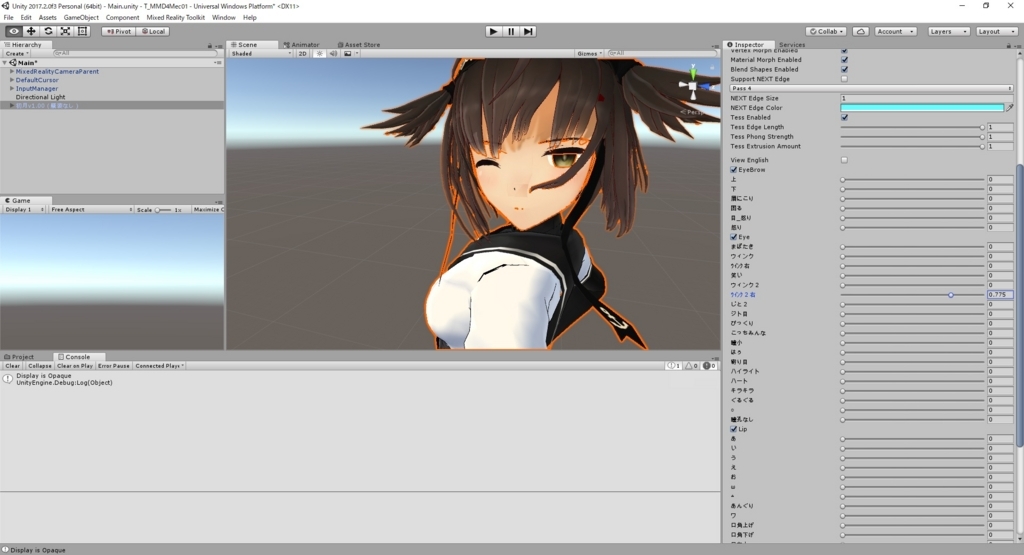Open the File menu
Viewport: 1024px width, 555px height.
tap(8, 18)
